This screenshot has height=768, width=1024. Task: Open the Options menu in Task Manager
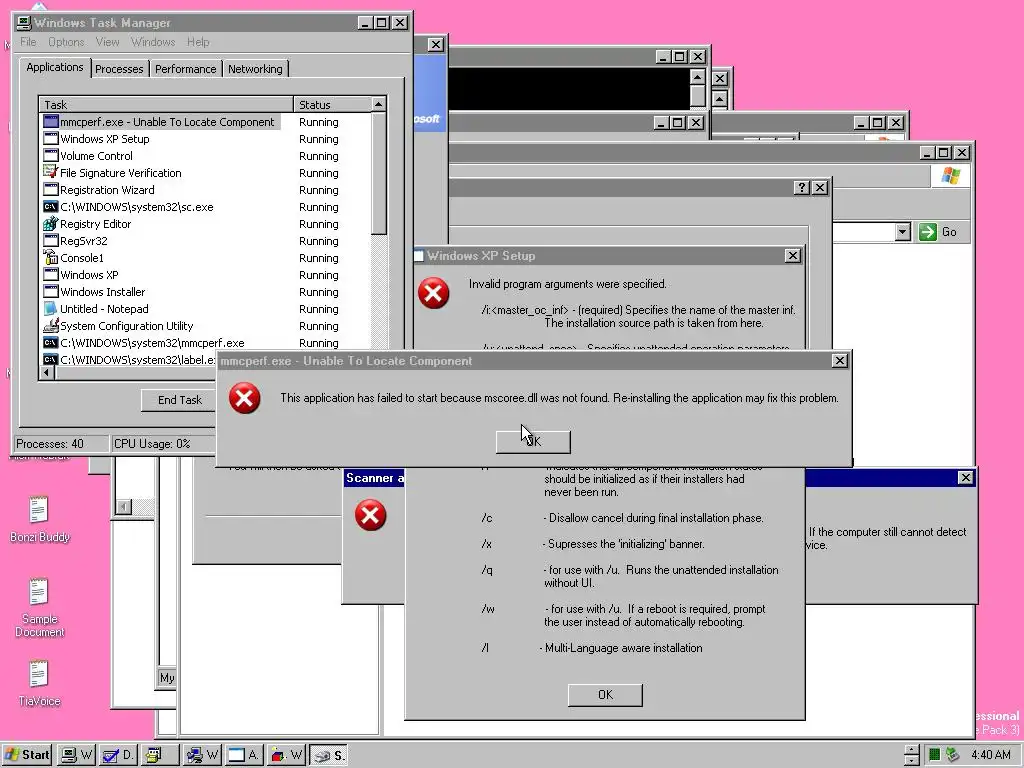tap(66, 42)
